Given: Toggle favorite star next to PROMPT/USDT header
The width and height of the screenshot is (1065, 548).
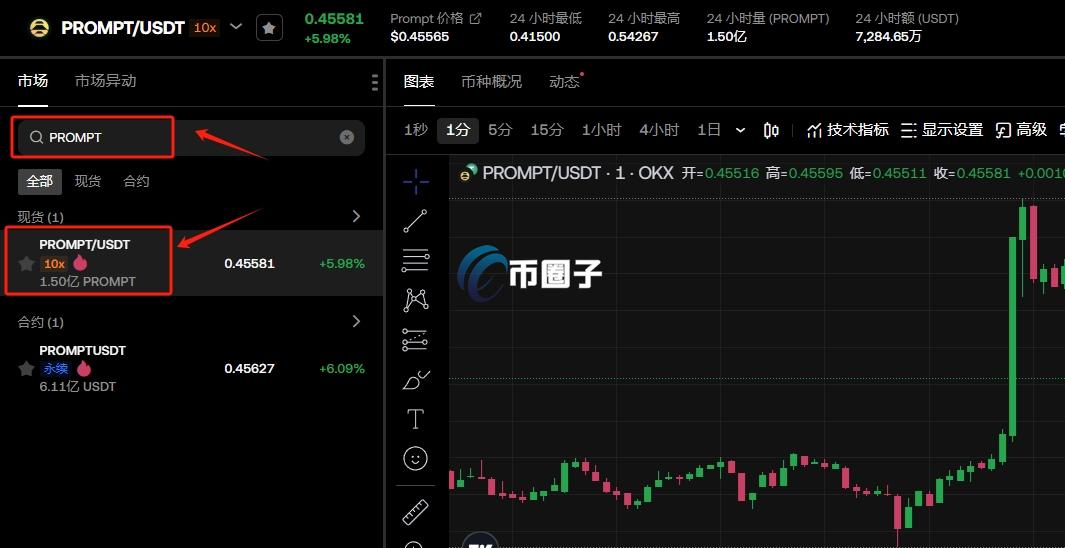Looking at the screenshot, I should (269, 28).
